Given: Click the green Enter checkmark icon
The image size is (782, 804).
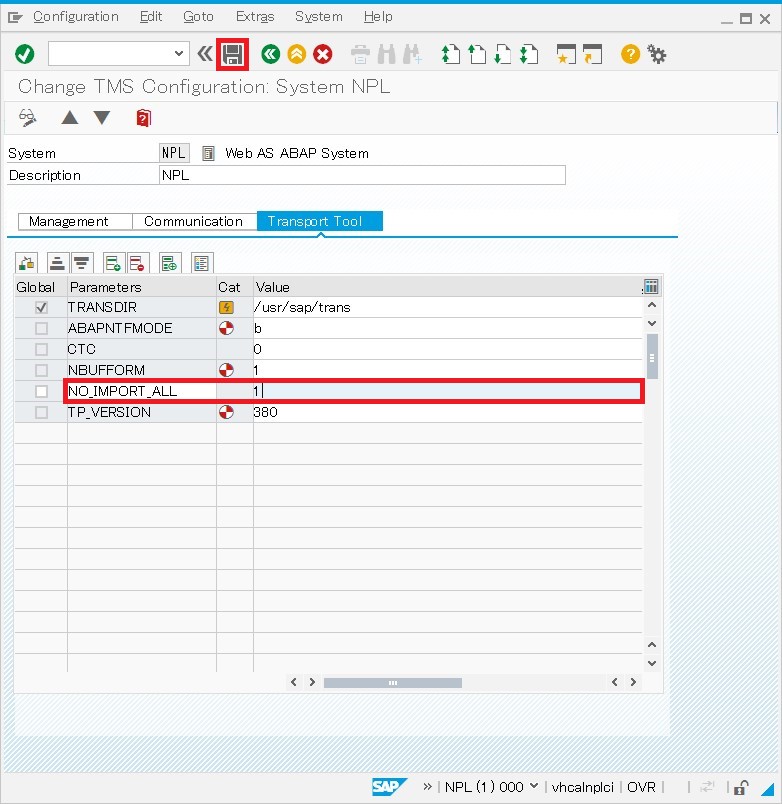Looking at the screenshot, I should click(25, 54).
